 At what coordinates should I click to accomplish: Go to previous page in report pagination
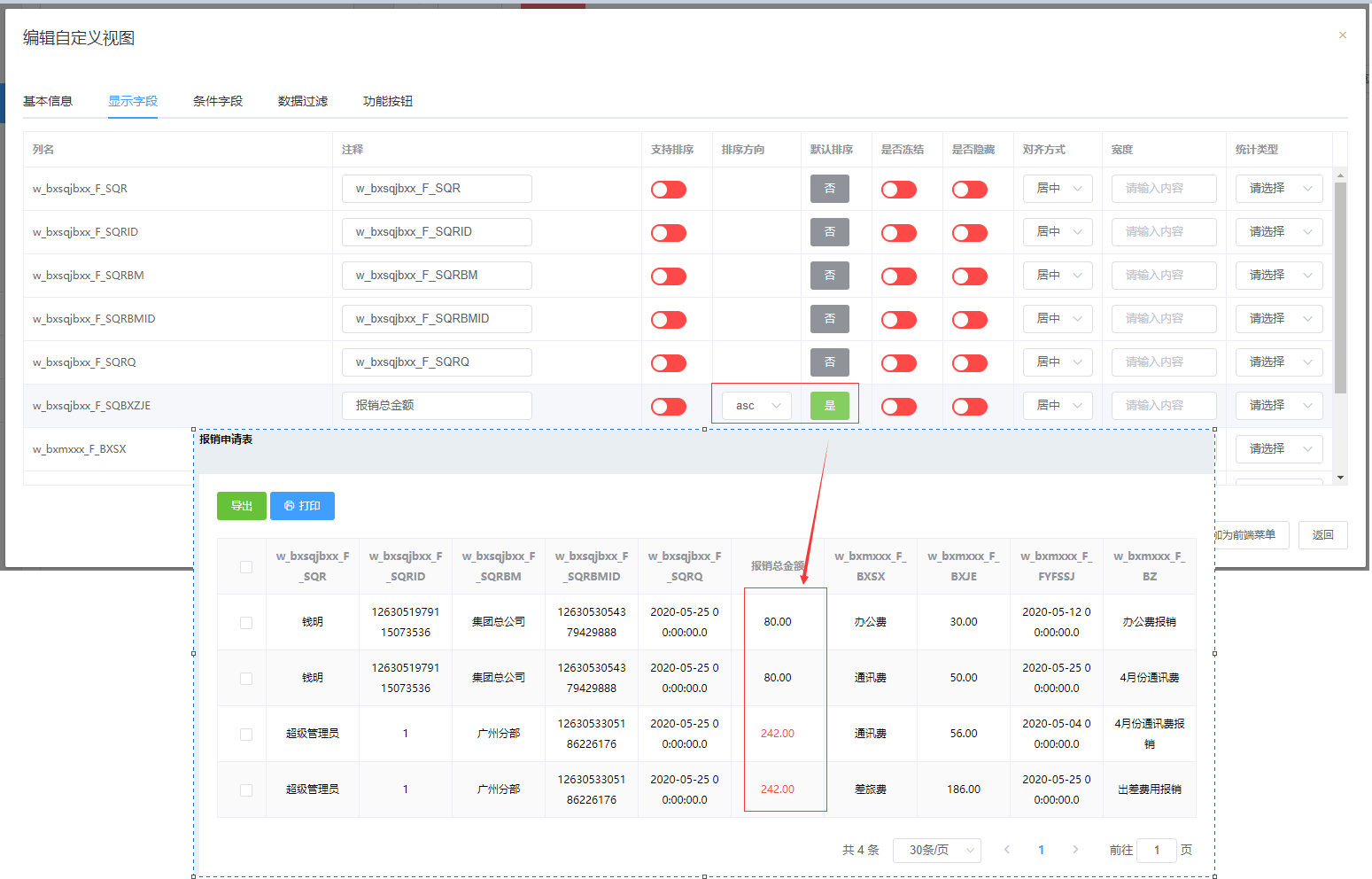(1007, 850)
